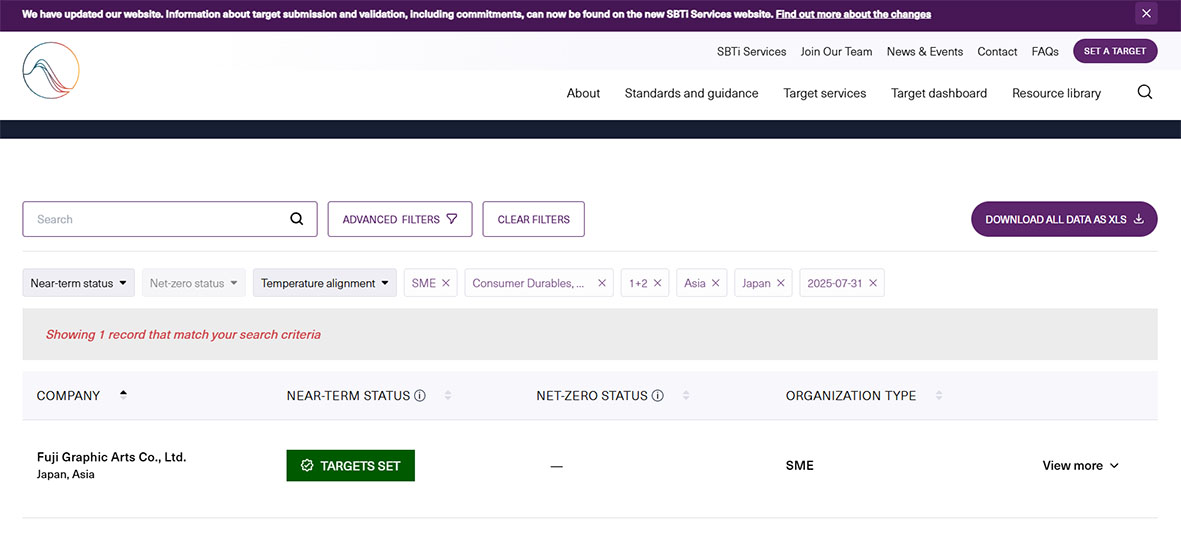Expand View more for Fuji Graphic Arts

coord(1080,465)
